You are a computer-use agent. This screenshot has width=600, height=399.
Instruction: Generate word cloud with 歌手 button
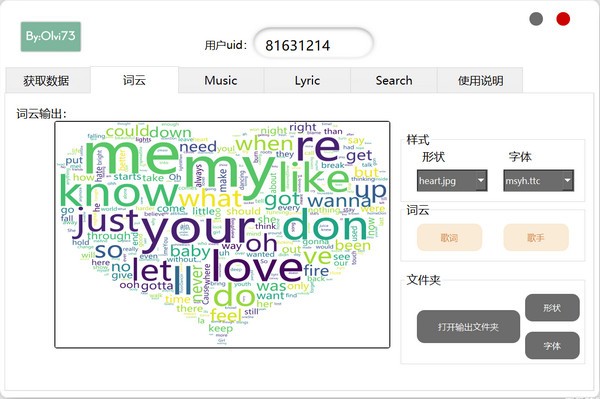(x=536, y=238)
